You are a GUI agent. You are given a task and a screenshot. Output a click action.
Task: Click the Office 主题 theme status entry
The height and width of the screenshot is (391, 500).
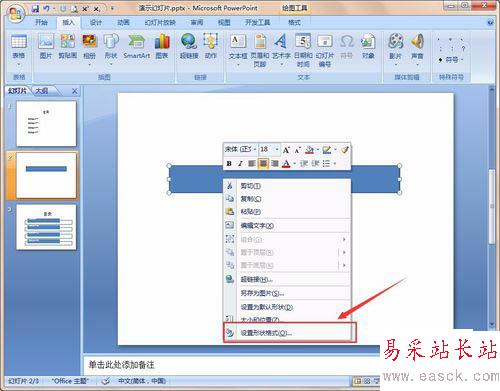(x=70, y=381)
